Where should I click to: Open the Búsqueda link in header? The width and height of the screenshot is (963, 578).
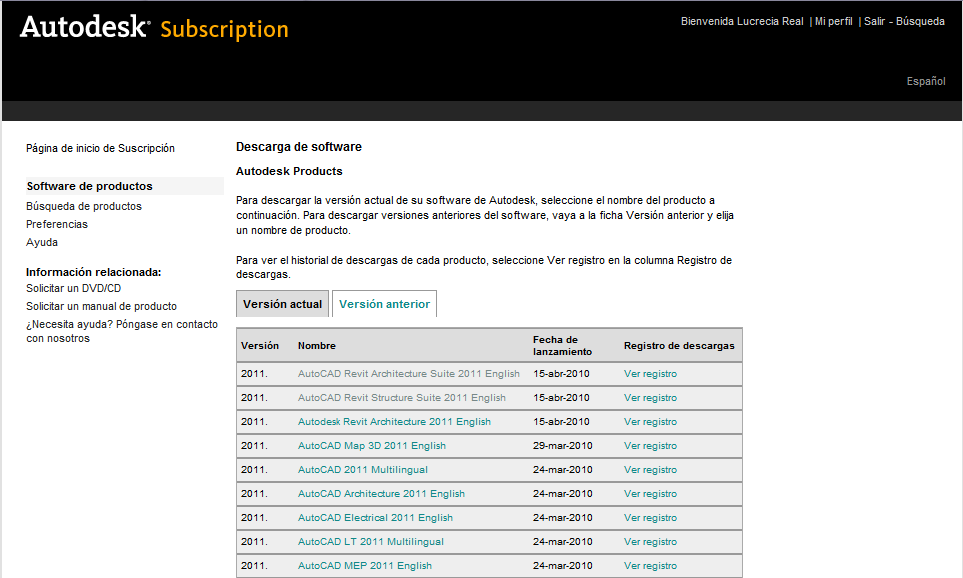tap(920, 21)
